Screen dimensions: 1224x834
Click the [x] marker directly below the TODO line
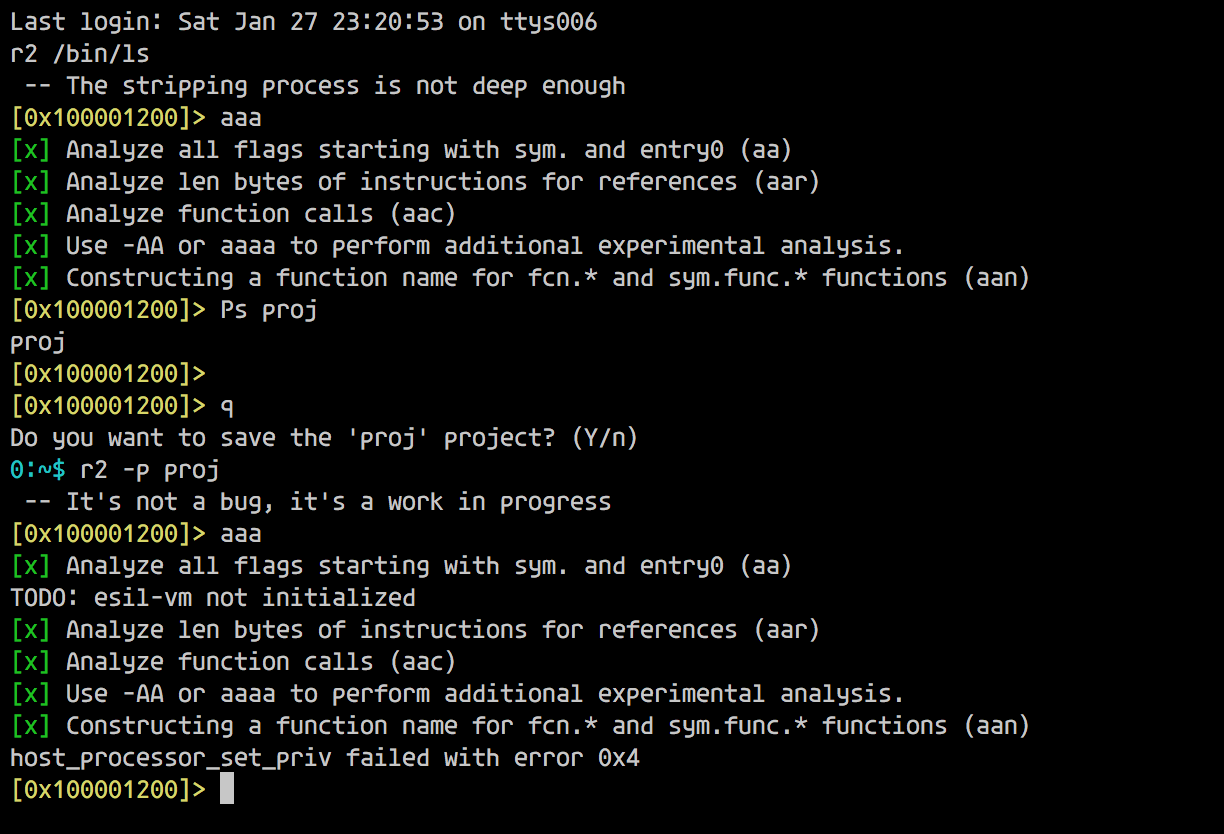click(x=30, y=630)
